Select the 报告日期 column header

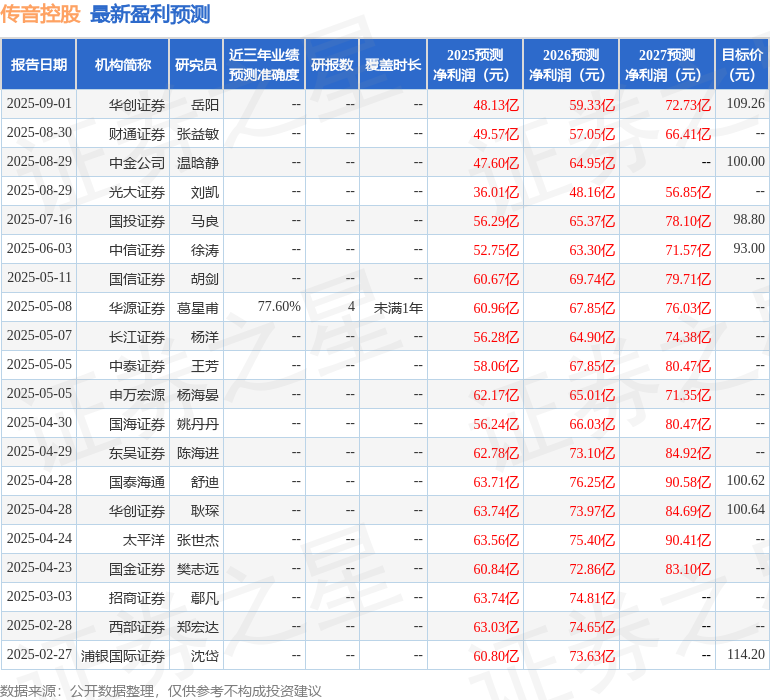click(x=39, y=65)
